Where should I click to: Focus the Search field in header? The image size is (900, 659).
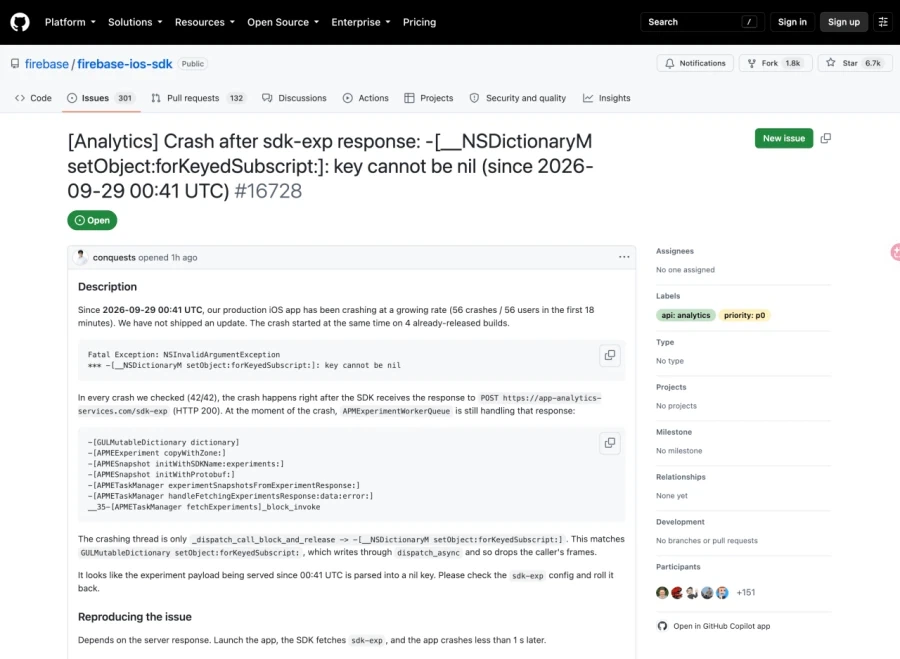(703, 22)
